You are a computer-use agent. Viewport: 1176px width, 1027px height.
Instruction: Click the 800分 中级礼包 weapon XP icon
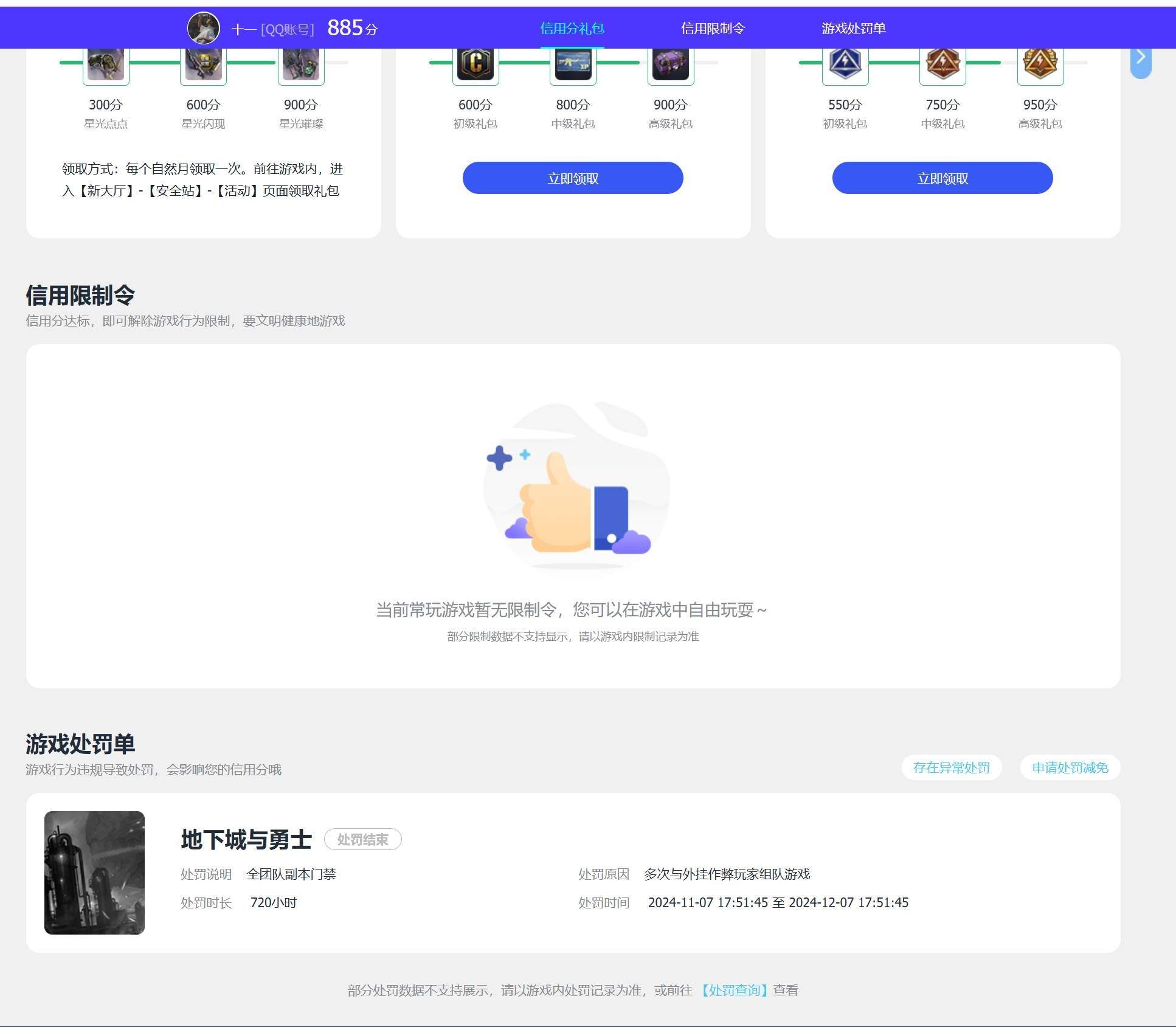[573, 64]
